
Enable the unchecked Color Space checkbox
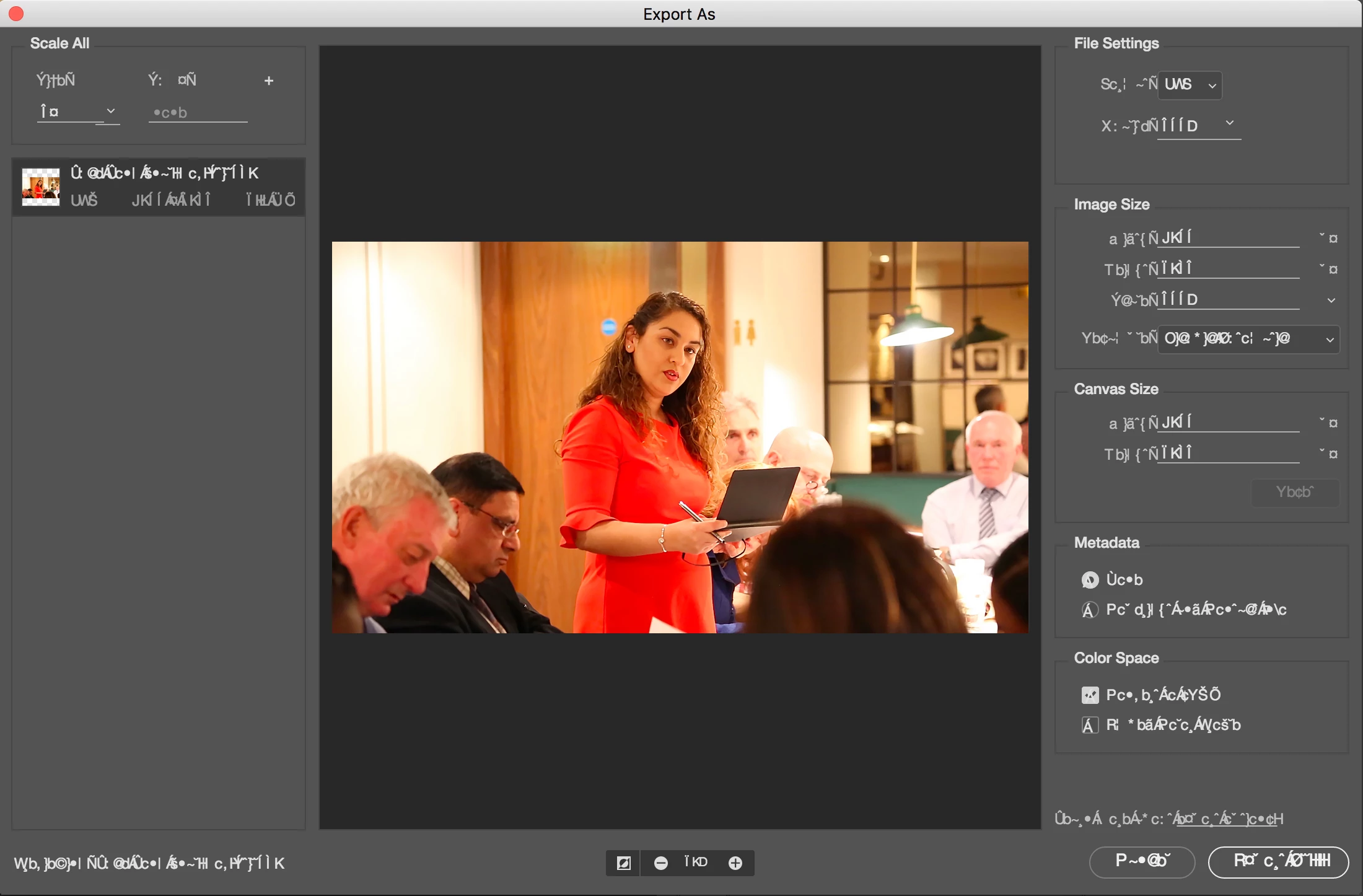pos(1090,725)
